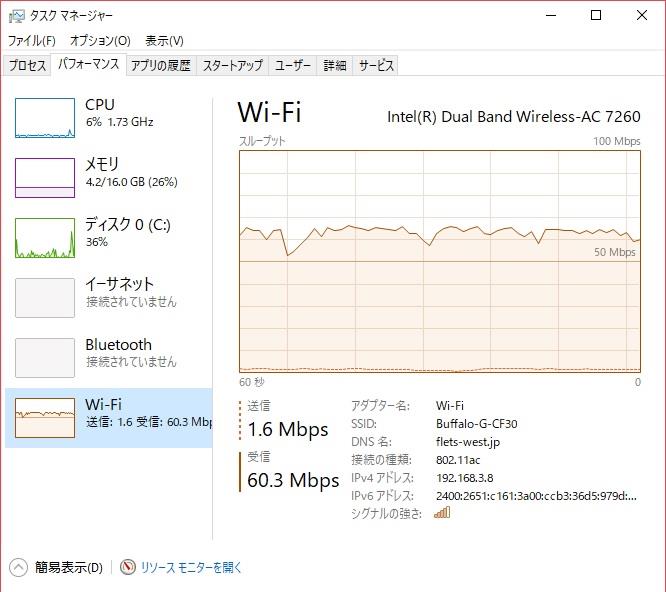Select the CPU usage graph thumbnail
The width and height of the screenshot is (666, 592).
point(45,118)
